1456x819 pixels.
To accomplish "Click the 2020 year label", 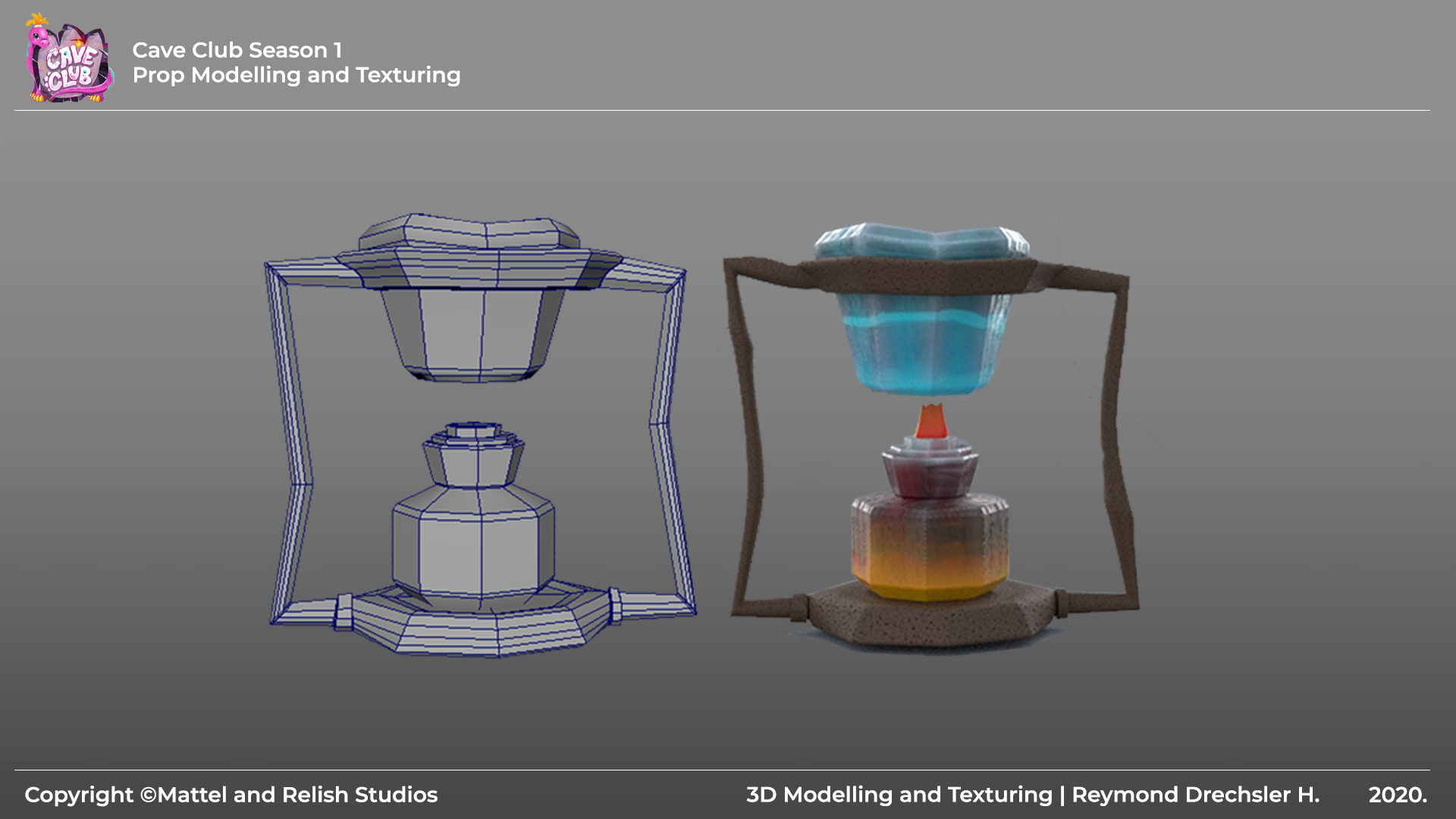I will tap(1397, 795).
